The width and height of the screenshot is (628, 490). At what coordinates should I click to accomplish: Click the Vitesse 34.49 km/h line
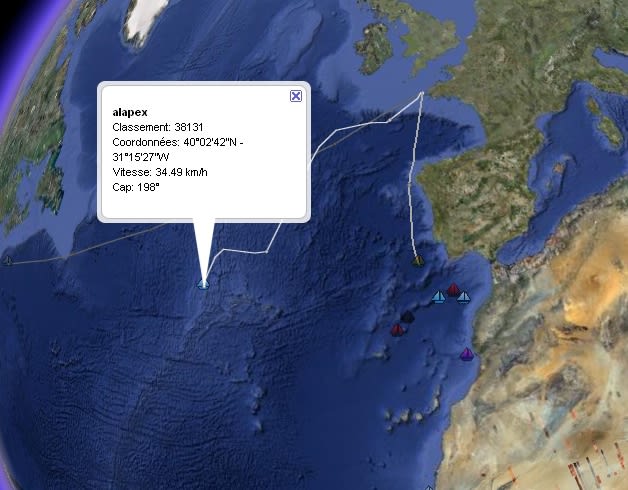click(x=160, y=172)
